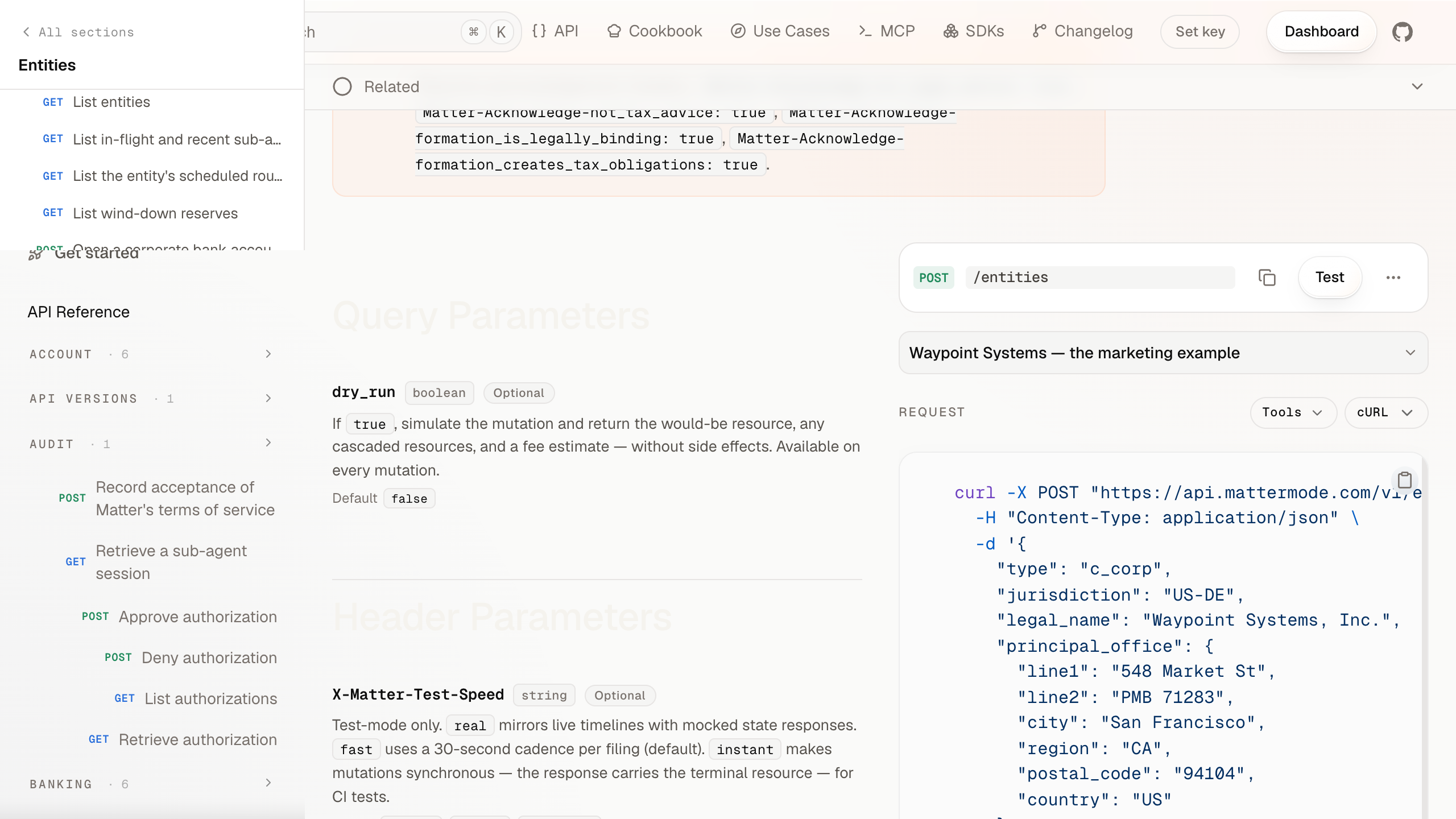The width and height of the screenshot is (1456, 819).
Task: Open the SDKs nav tab
Action: coord(973,31)
